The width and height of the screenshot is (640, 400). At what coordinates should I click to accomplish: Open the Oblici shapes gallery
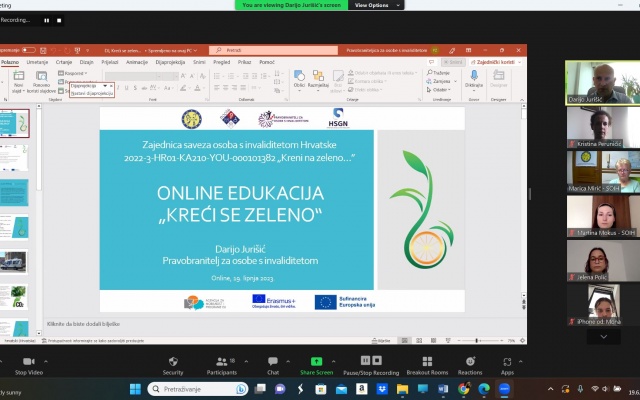pos(299,80)
